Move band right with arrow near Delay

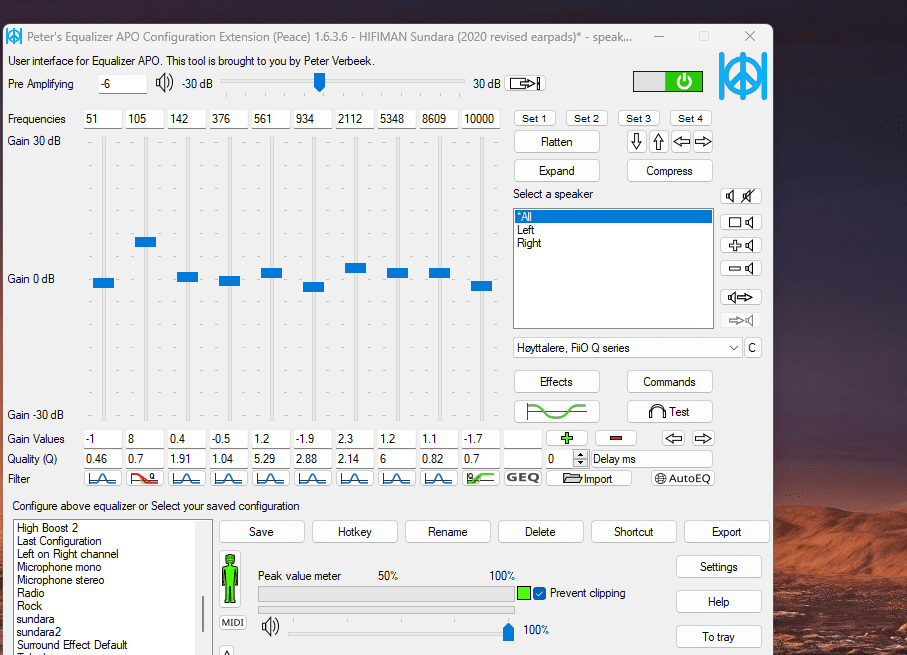pyautogui.click(x=703, y=438)
